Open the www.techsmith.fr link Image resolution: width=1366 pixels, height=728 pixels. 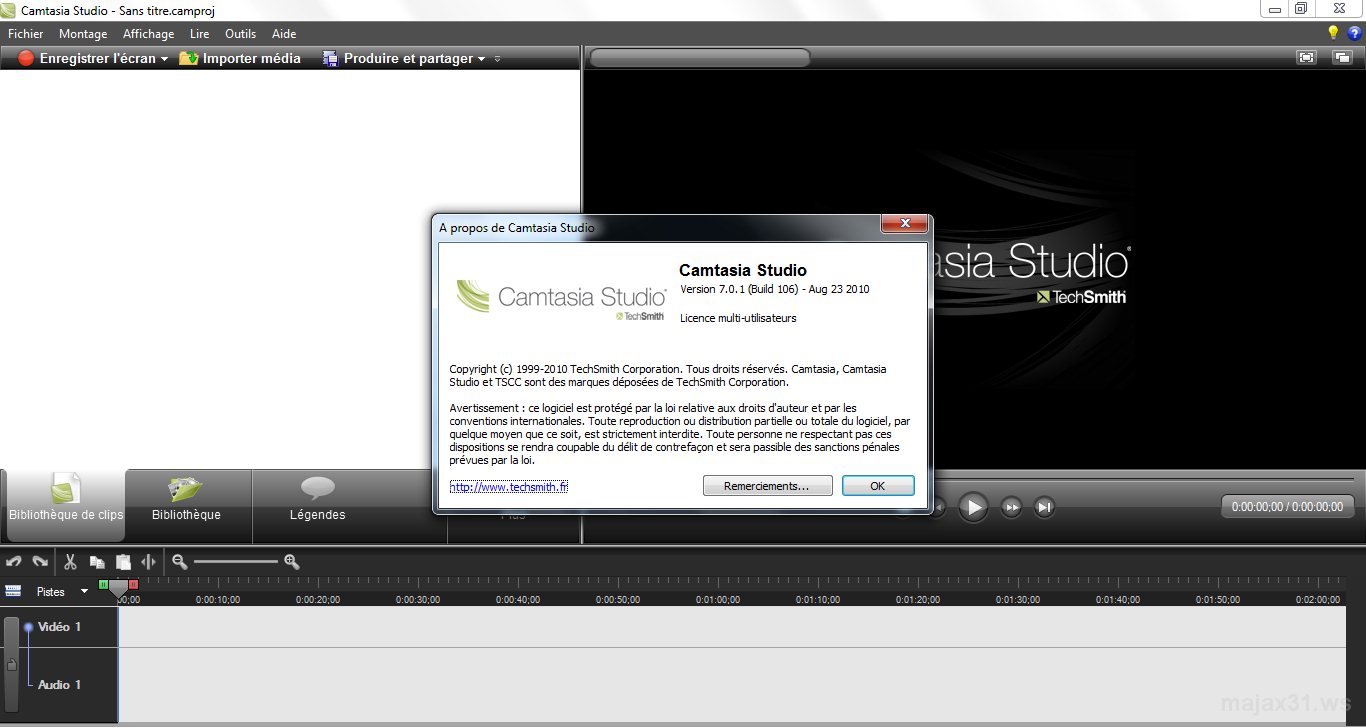click(509, 486)
